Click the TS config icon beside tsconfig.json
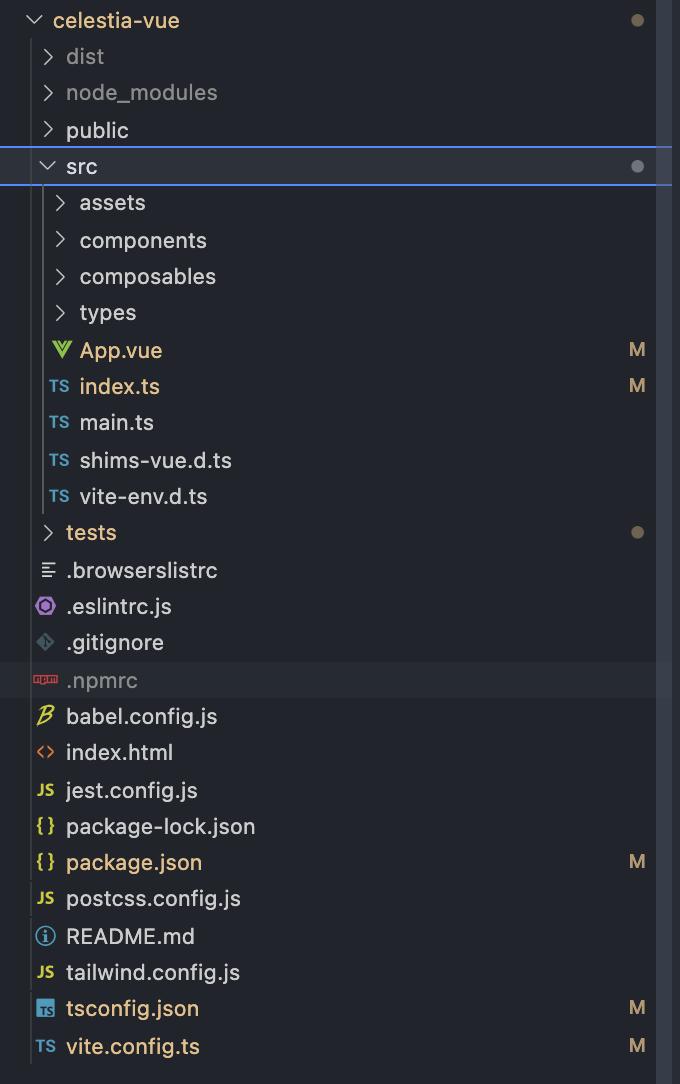The height and width of the screenshot is (1084, 680). pos(46,1009)
